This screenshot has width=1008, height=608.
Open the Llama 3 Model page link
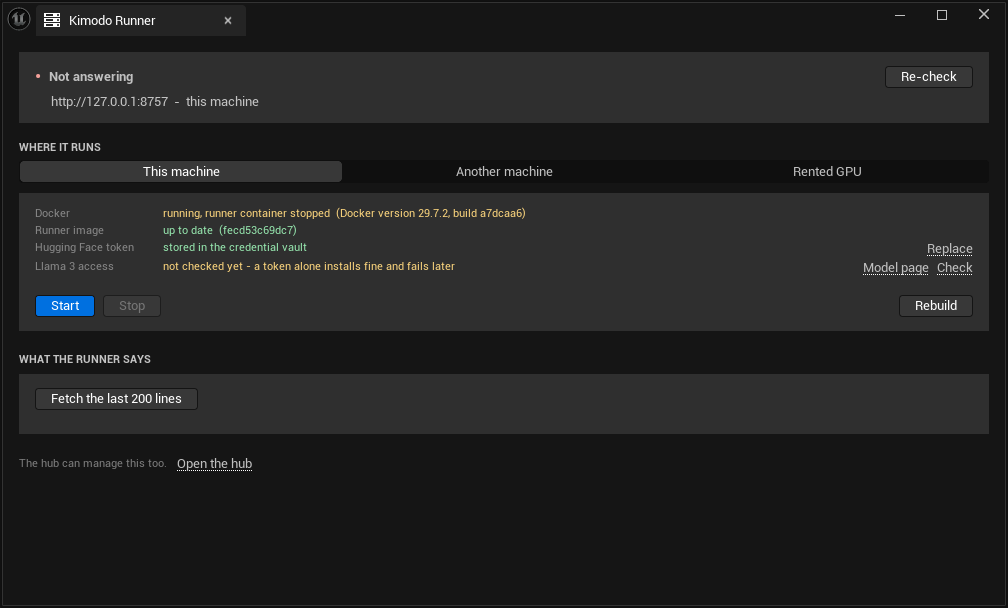[896, 267]
